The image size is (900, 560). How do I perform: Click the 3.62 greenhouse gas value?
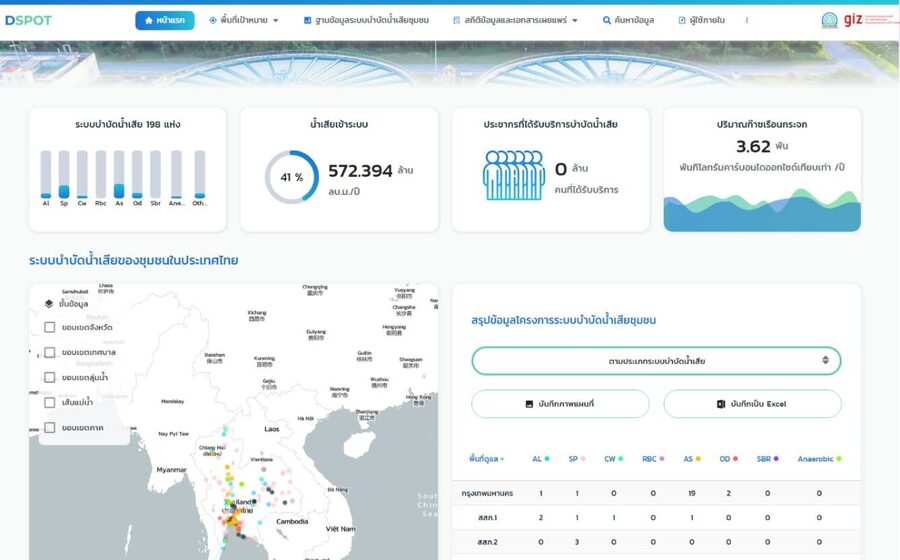753,146
